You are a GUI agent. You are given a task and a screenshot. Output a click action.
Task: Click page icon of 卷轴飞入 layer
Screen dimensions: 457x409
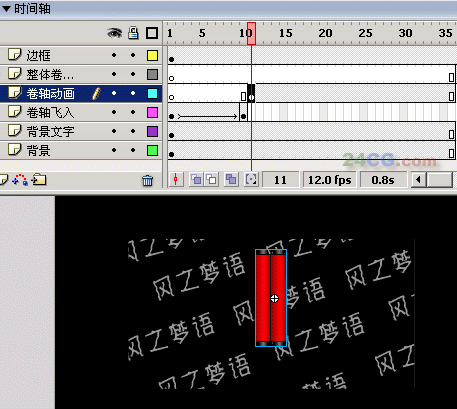[x=15, y=111]
